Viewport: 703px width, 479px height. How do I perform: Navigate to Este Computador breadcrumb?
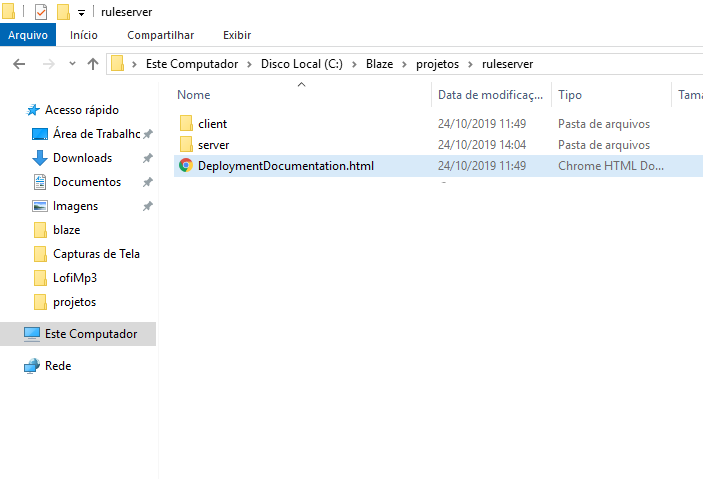192,64
